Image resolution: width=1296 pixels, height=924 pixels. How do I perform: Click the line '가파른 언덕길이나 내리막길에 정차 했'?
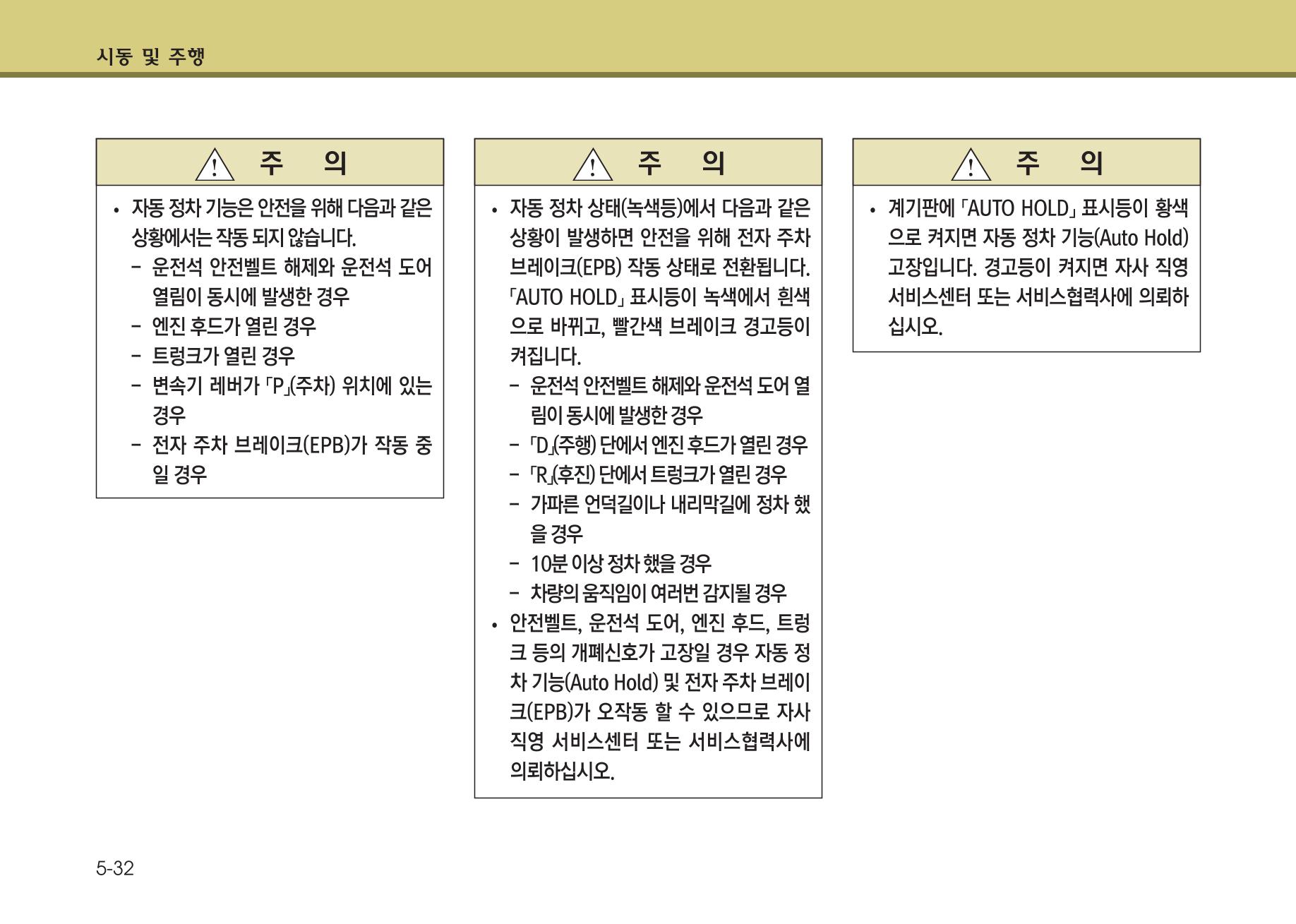pos(670,504)
